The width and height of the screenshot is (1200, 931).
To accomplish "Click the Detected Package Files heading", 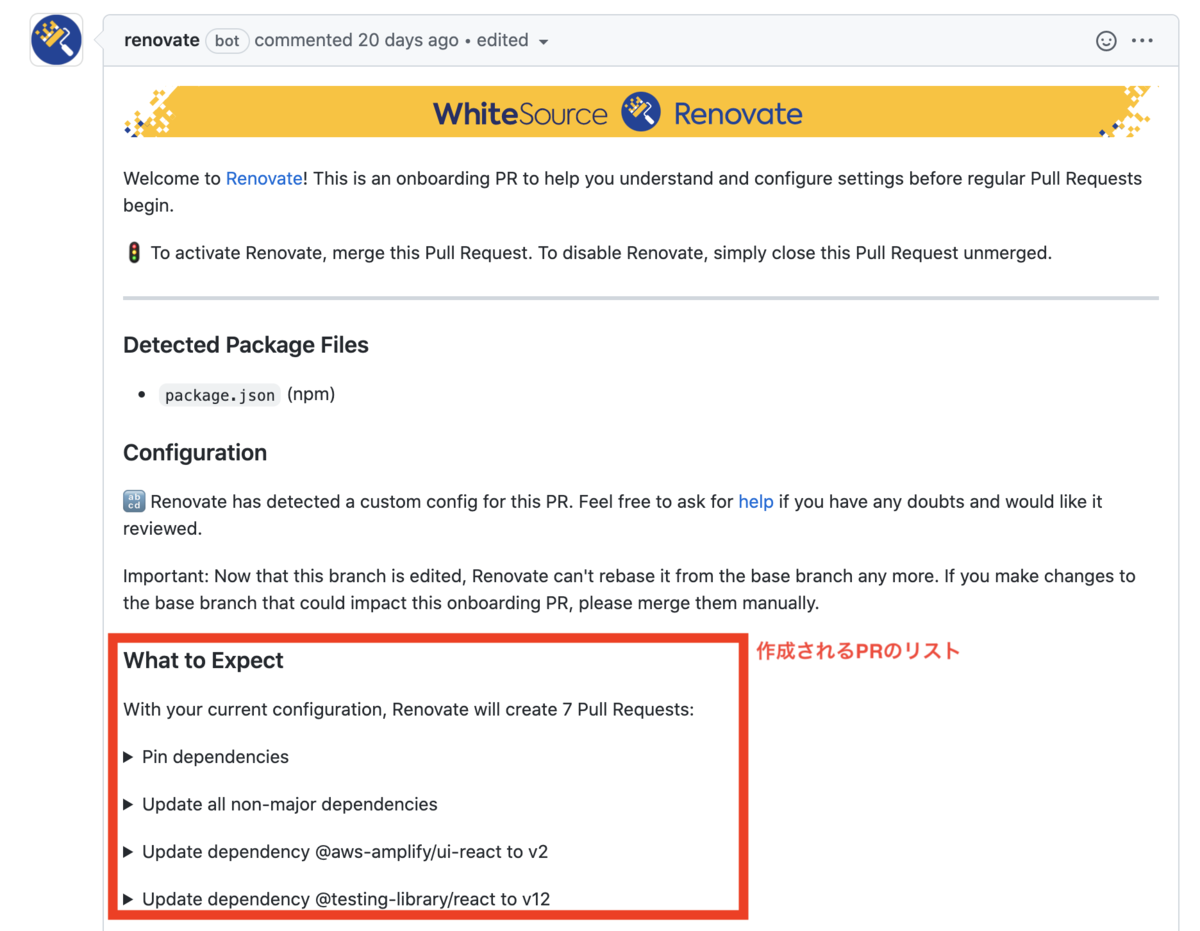I will point(246,345).
